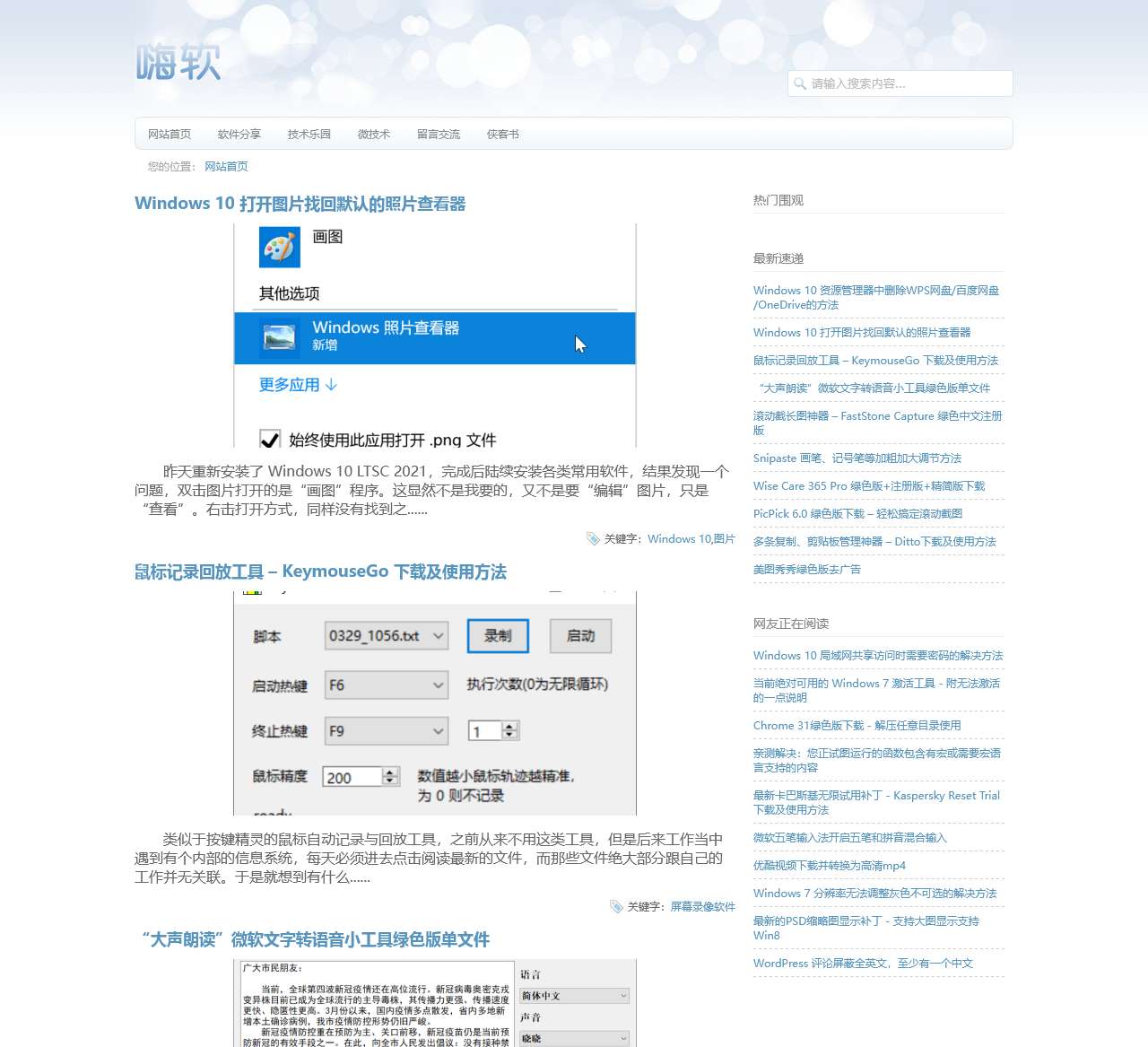Click the 屏幕录像软件 keyword tag link

[703, 906]
